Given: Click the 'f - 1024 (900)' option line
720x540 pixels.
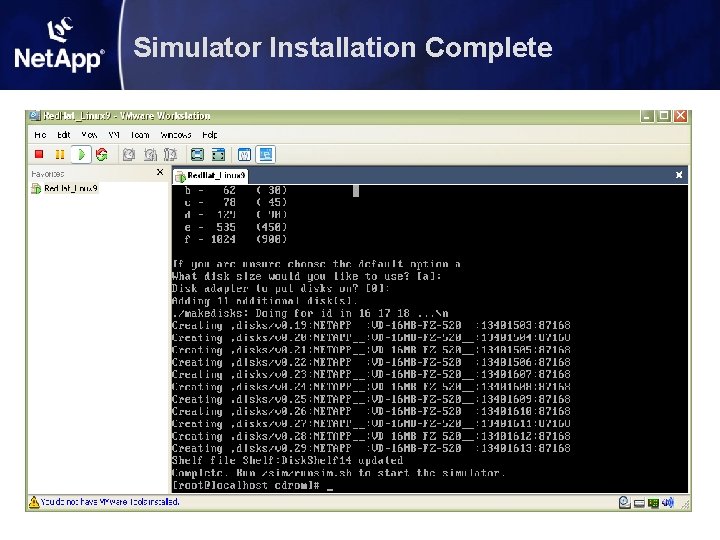Looking at the screenshot, I should [x=236, y=239].
